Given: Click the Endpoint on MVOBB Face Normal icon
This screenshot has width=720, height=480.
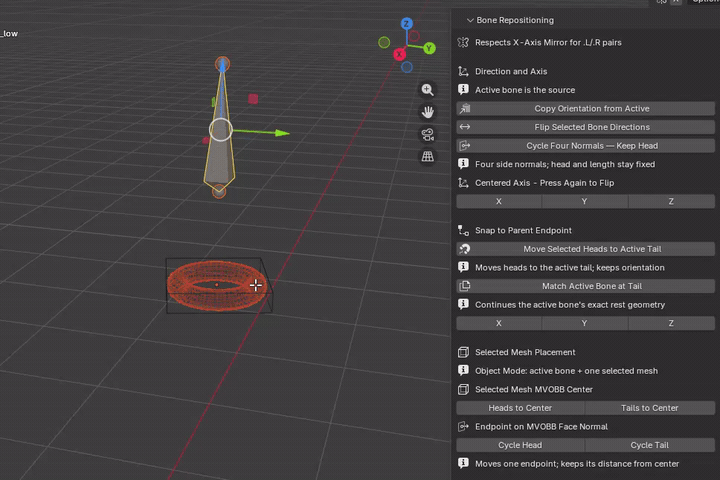Looking at the screenshot, I should (x=463, y=427).
